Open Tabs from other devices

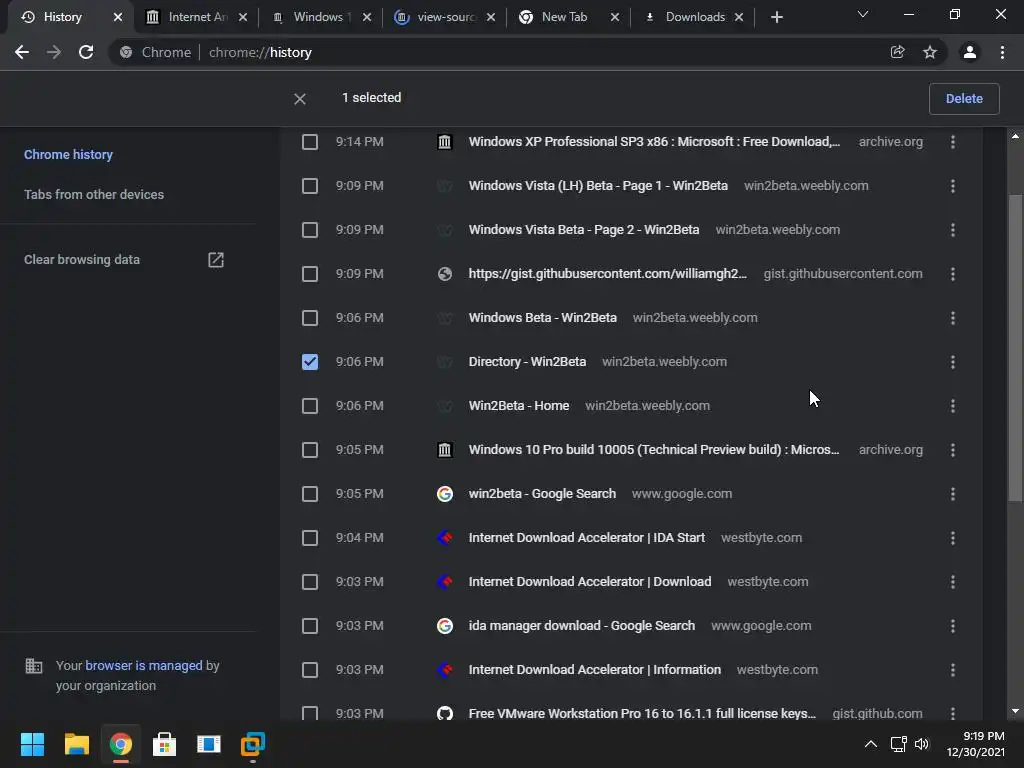pyautogui.click(x=94, y=195)
